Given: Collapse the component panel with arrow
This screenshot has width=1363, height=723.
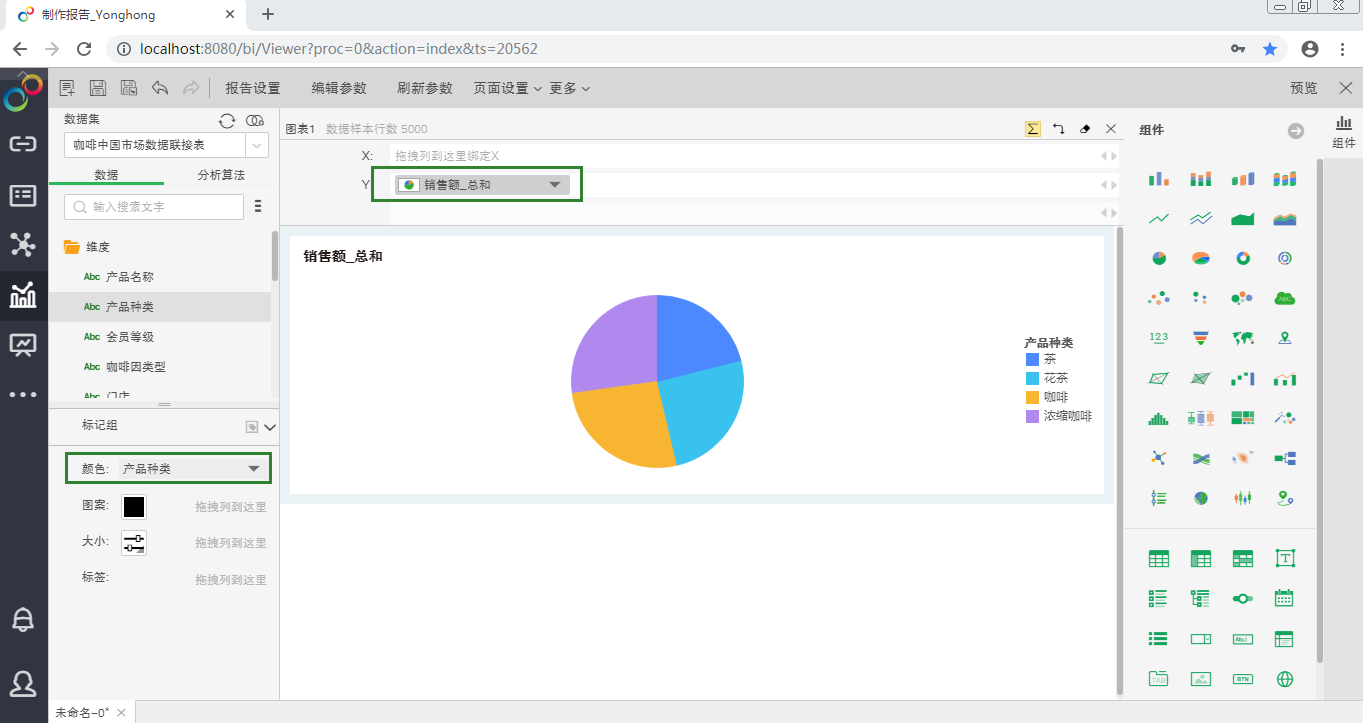Looking at the screenshot, I should pos(1296,131).
